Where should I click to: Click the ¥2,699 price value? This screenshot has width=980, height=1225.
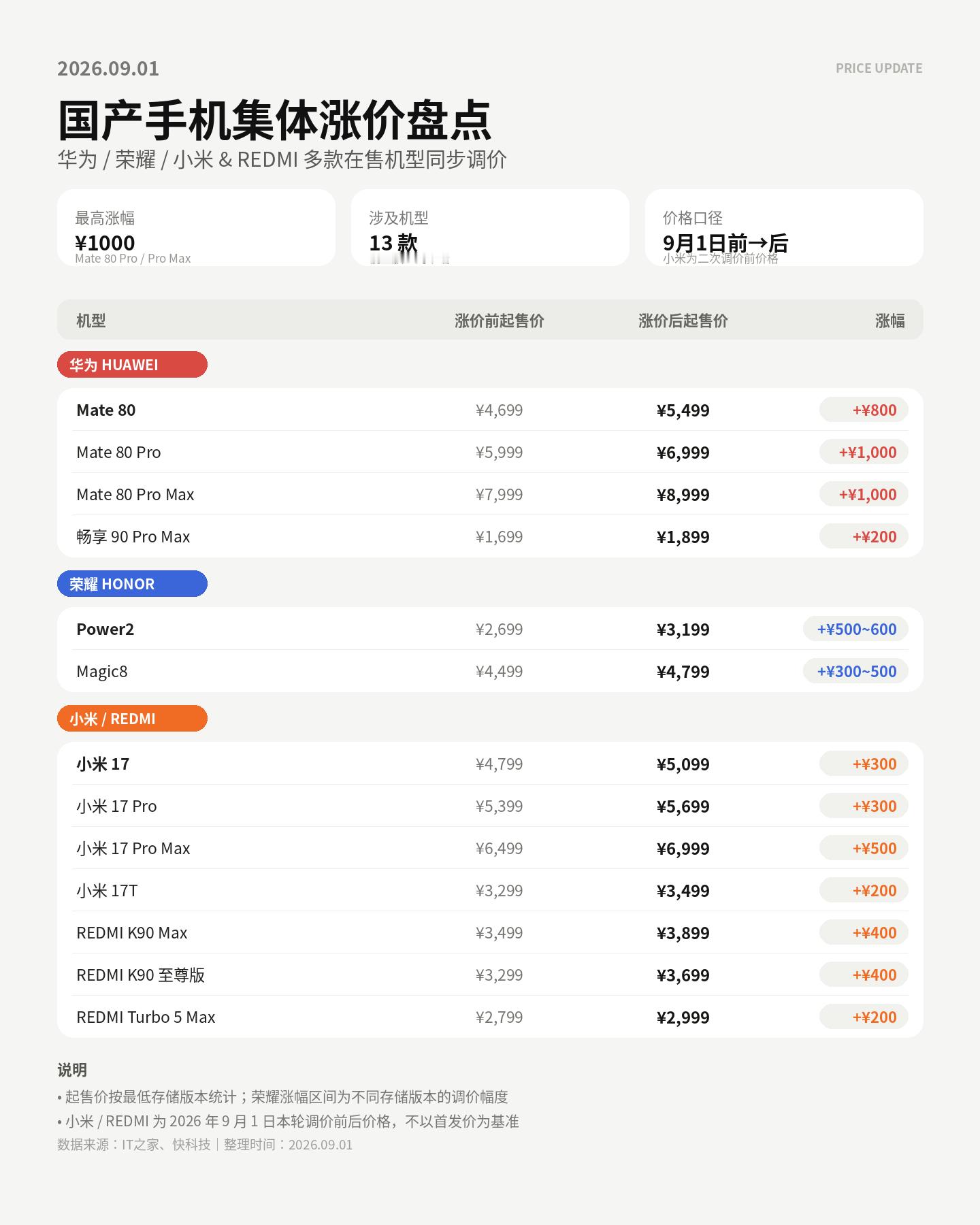500,630
